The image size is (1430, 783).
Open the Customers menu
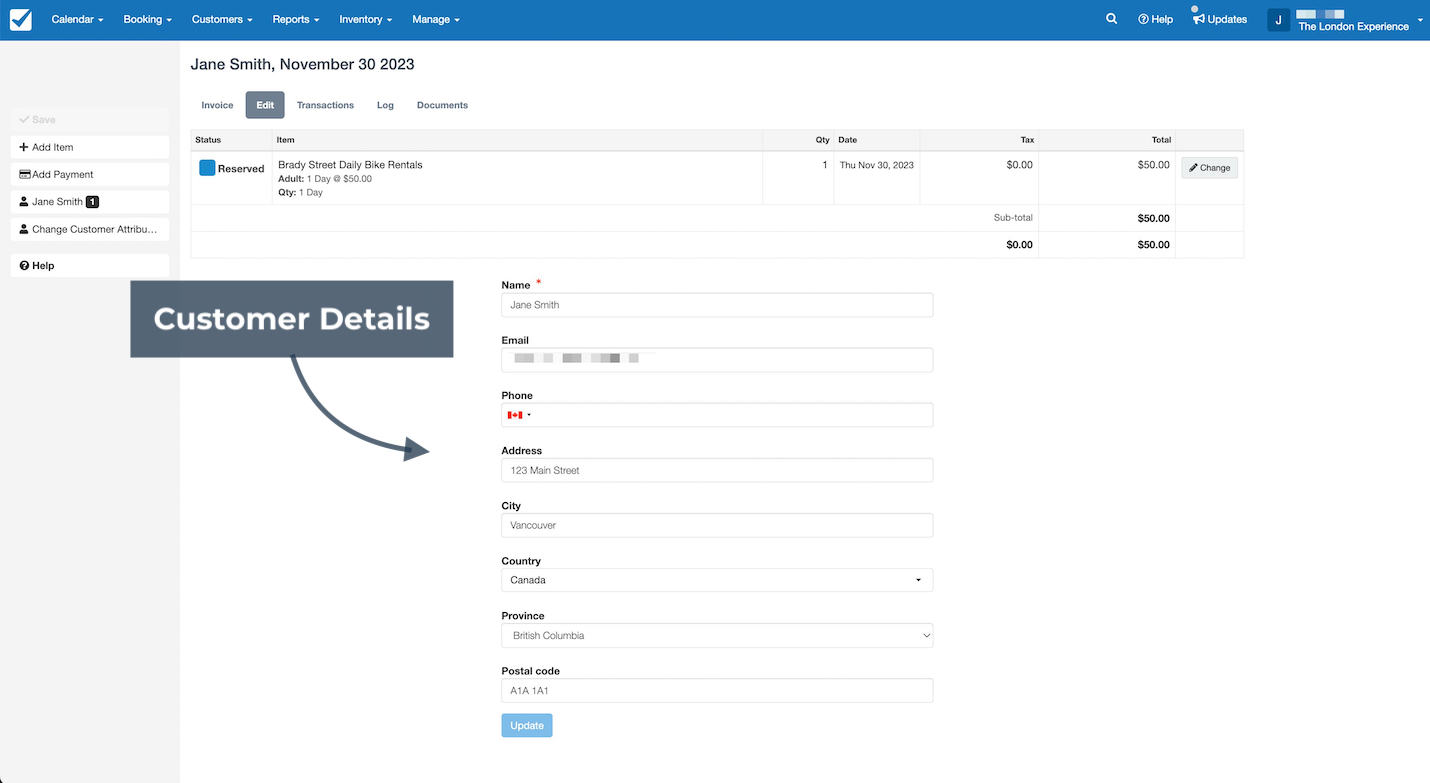pyautogui.click(x=222, y=19)
